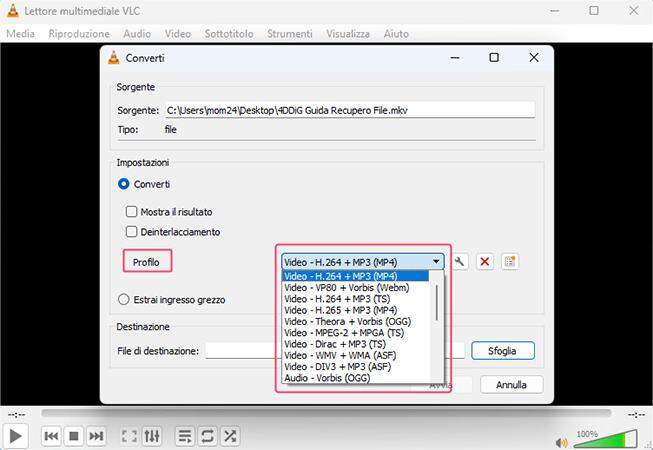
Task: Choose Audio - Vorbis (OGG) profile
Action: [x=355, y=378]
